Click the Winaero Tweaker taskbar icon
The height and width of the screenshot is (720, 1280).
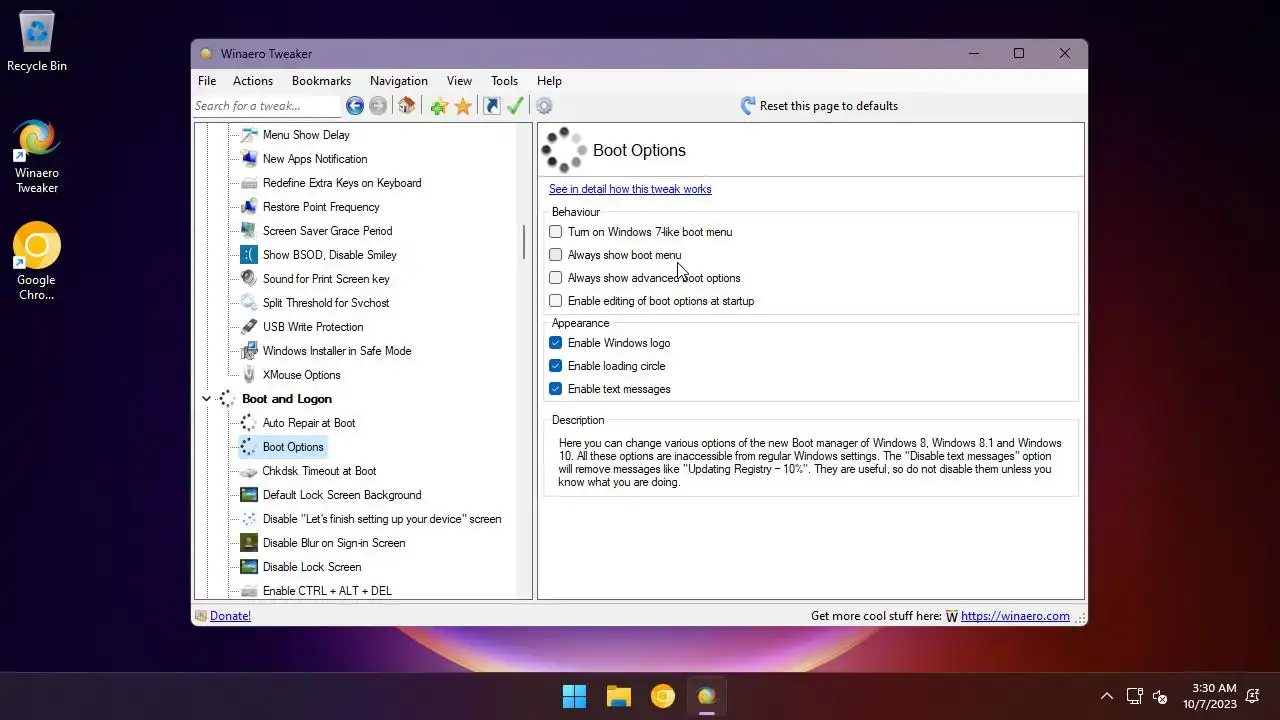point(707,696)
